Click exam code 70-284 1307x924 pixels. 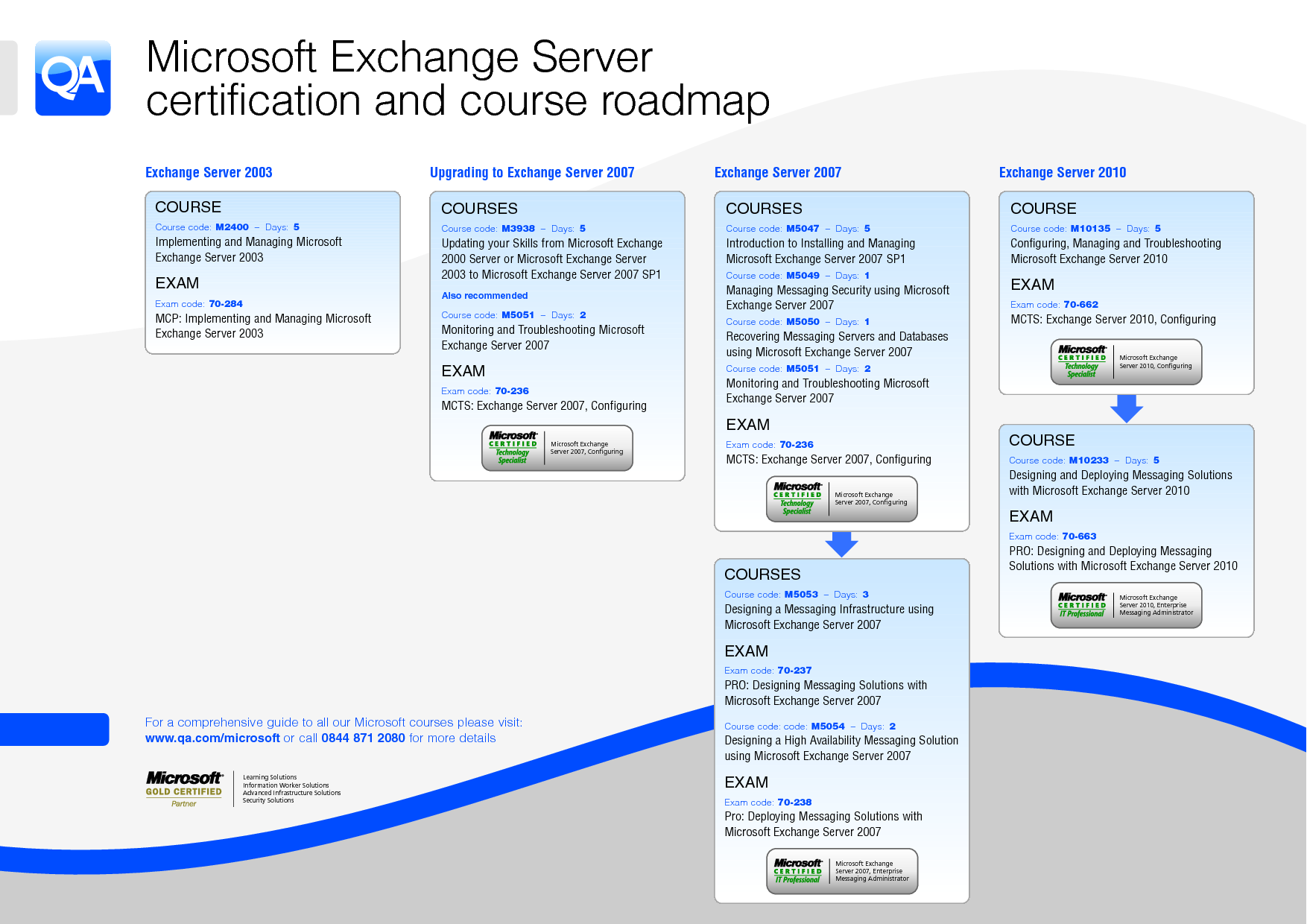point(226,304)
